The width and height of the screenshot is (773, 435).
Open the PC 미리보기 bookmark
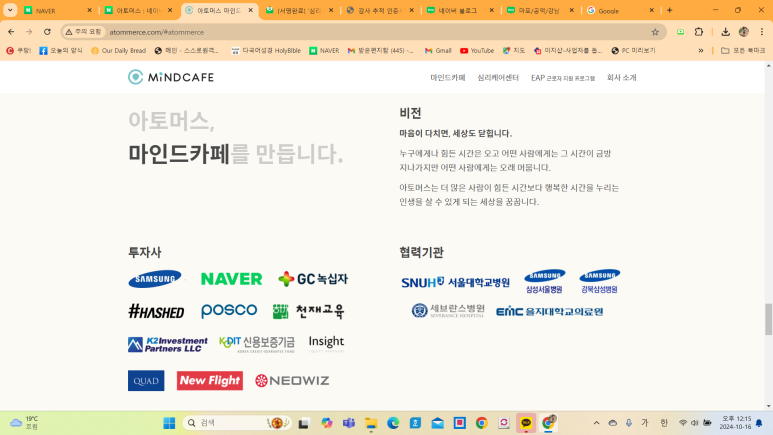tap(633, 50)
